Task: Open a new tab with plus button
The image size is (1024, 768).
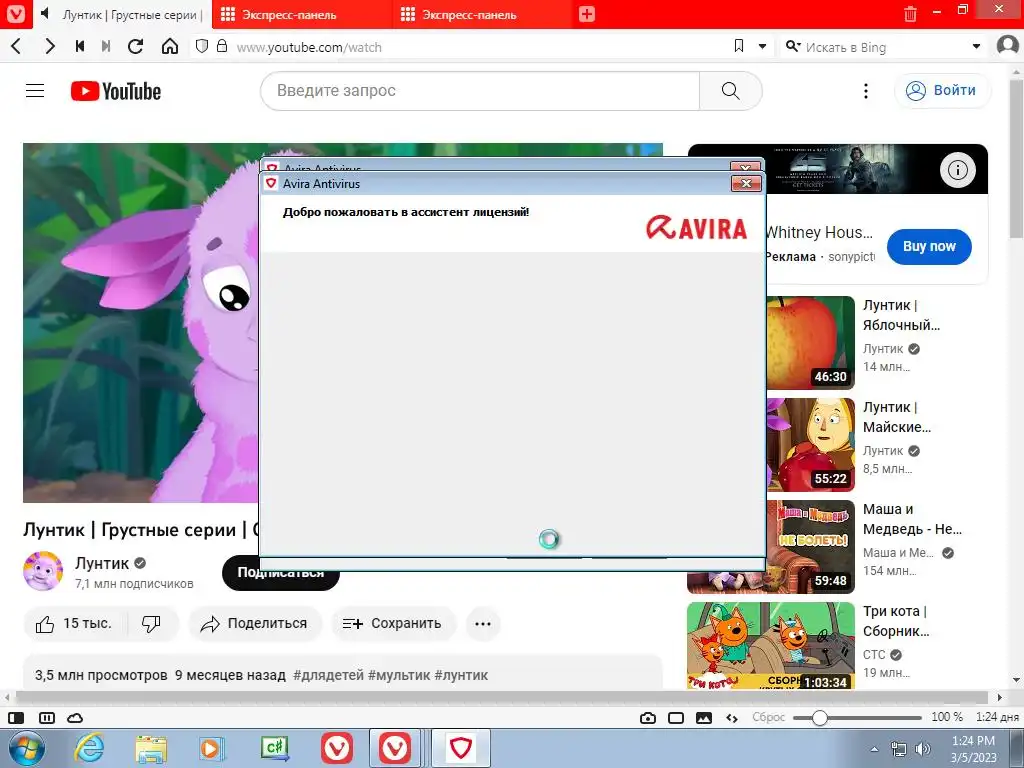Action: click(586, 14)
